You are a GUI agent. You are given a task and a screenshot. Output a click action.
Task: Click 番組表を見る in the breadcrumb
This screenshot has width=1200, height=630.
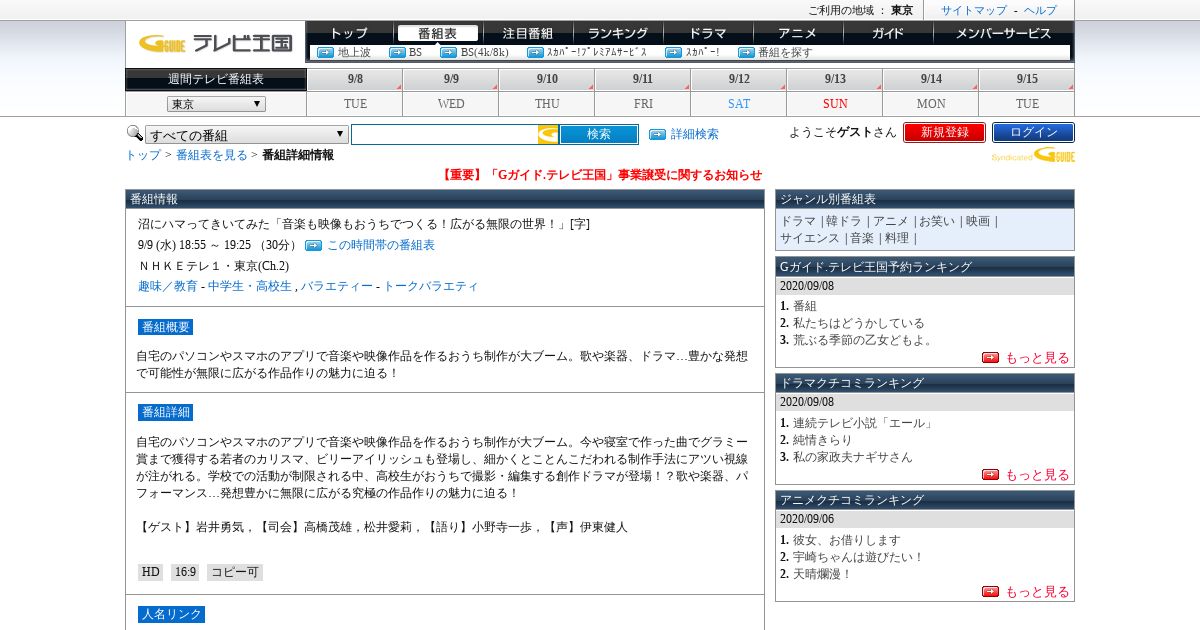(212, 155)
